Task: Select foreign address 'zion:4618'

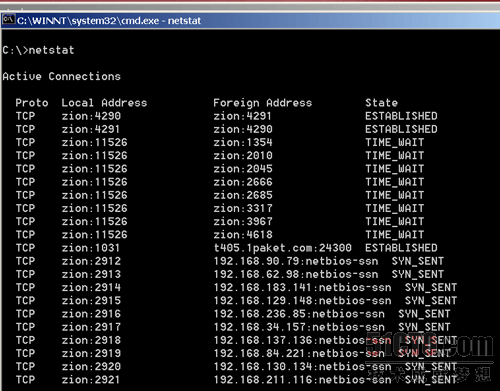Action: (x=243, y=235)
